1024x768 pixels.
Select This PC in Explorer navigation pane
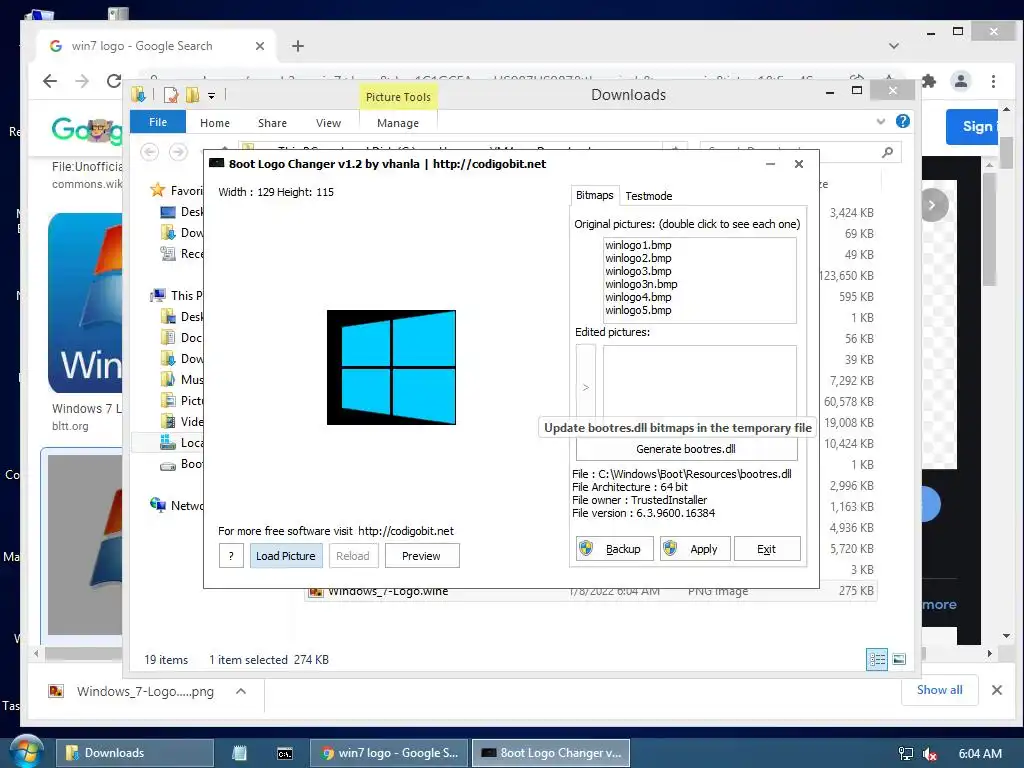[x=176, y=295]
